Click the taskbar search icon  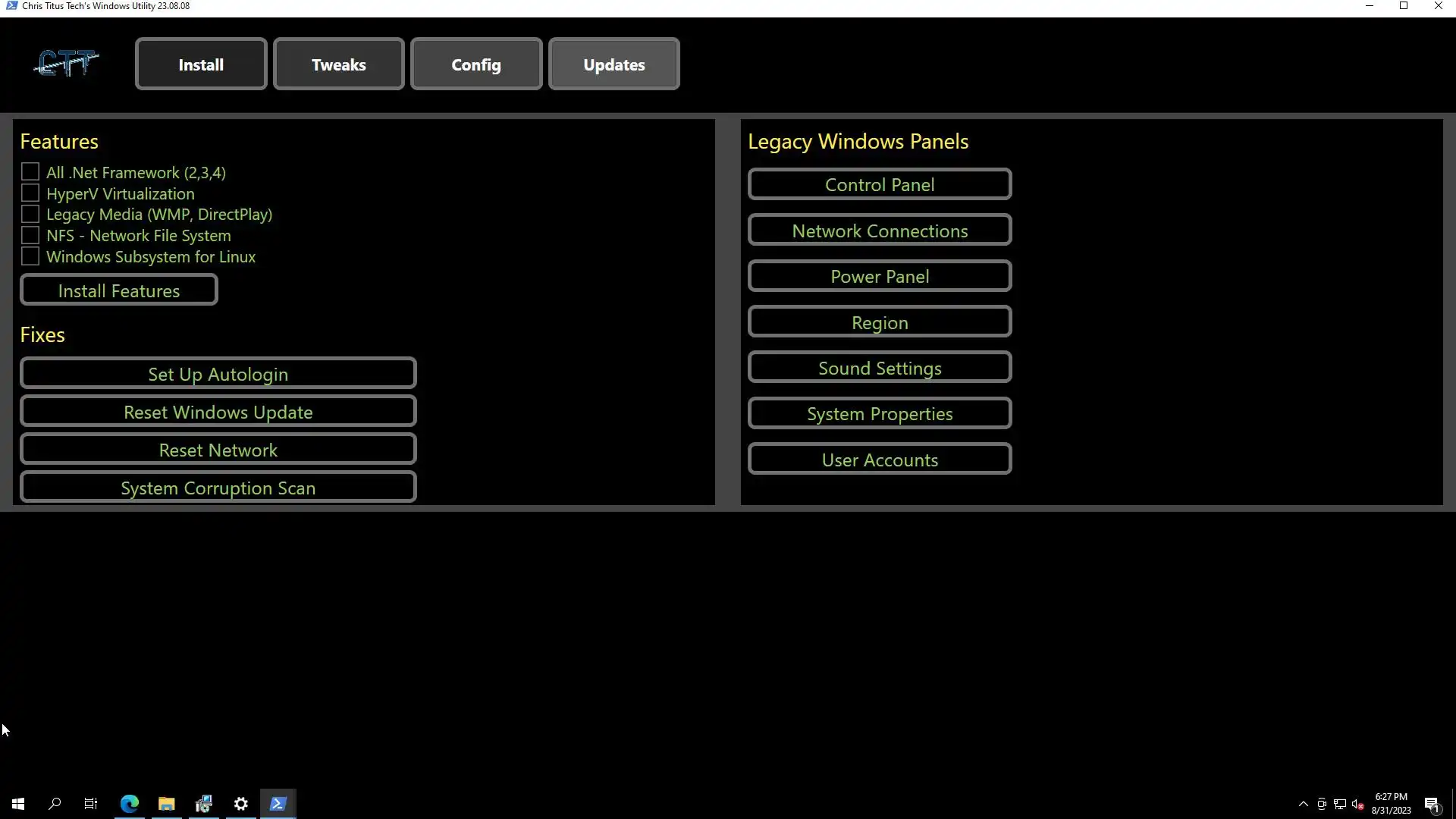pyautogui.click(x=55, y=804)
